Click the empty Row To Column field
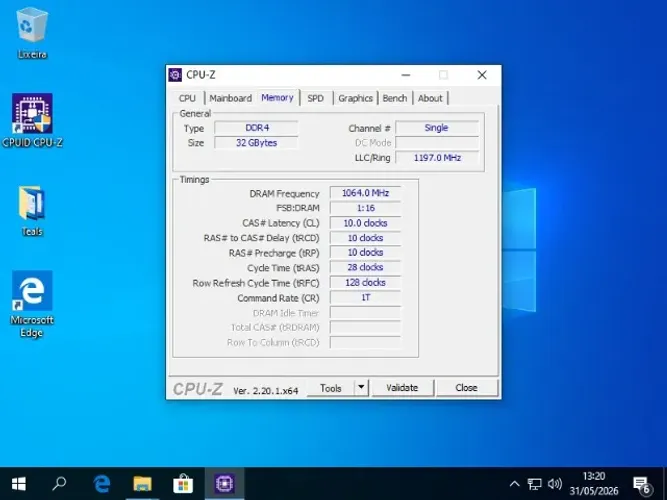Screen dimensions: 667x500 pos(365,343)
